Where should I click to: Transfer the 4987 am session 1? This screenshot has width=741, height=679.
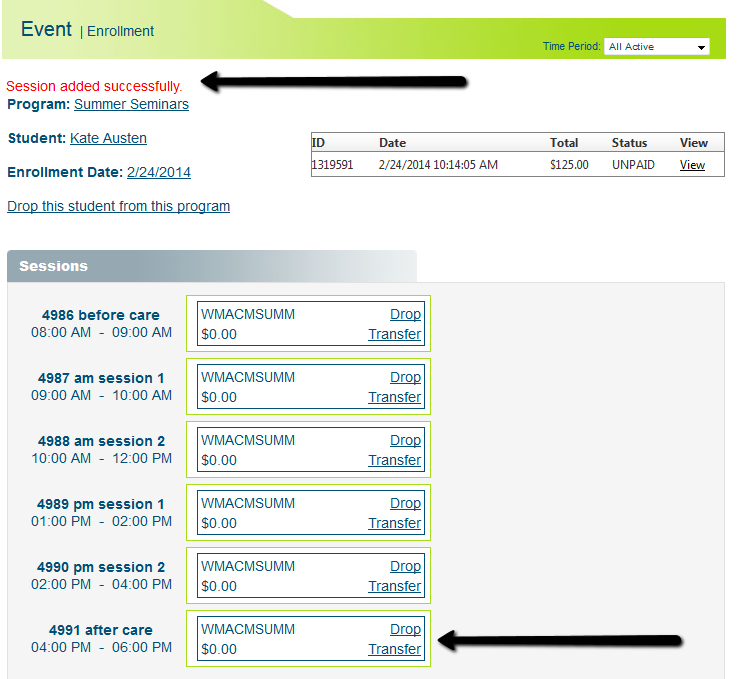tap(394, 397)
